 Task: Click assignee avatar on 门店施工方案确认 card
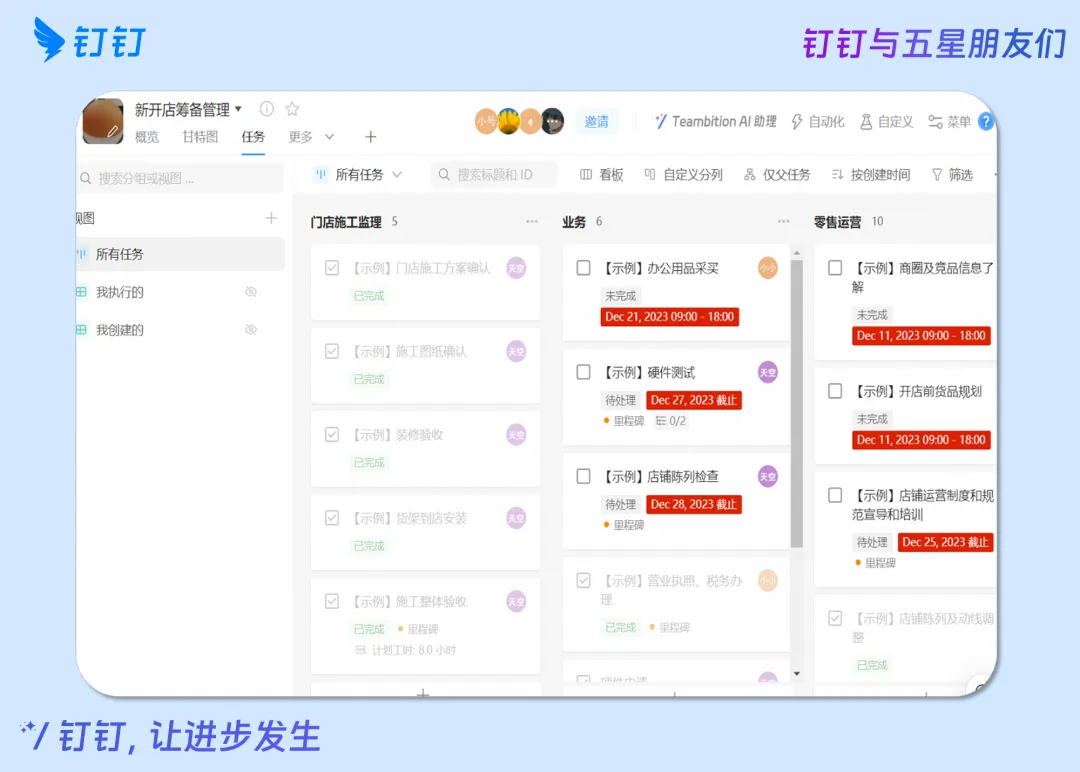pyautogui.click(x=517, y=268)
